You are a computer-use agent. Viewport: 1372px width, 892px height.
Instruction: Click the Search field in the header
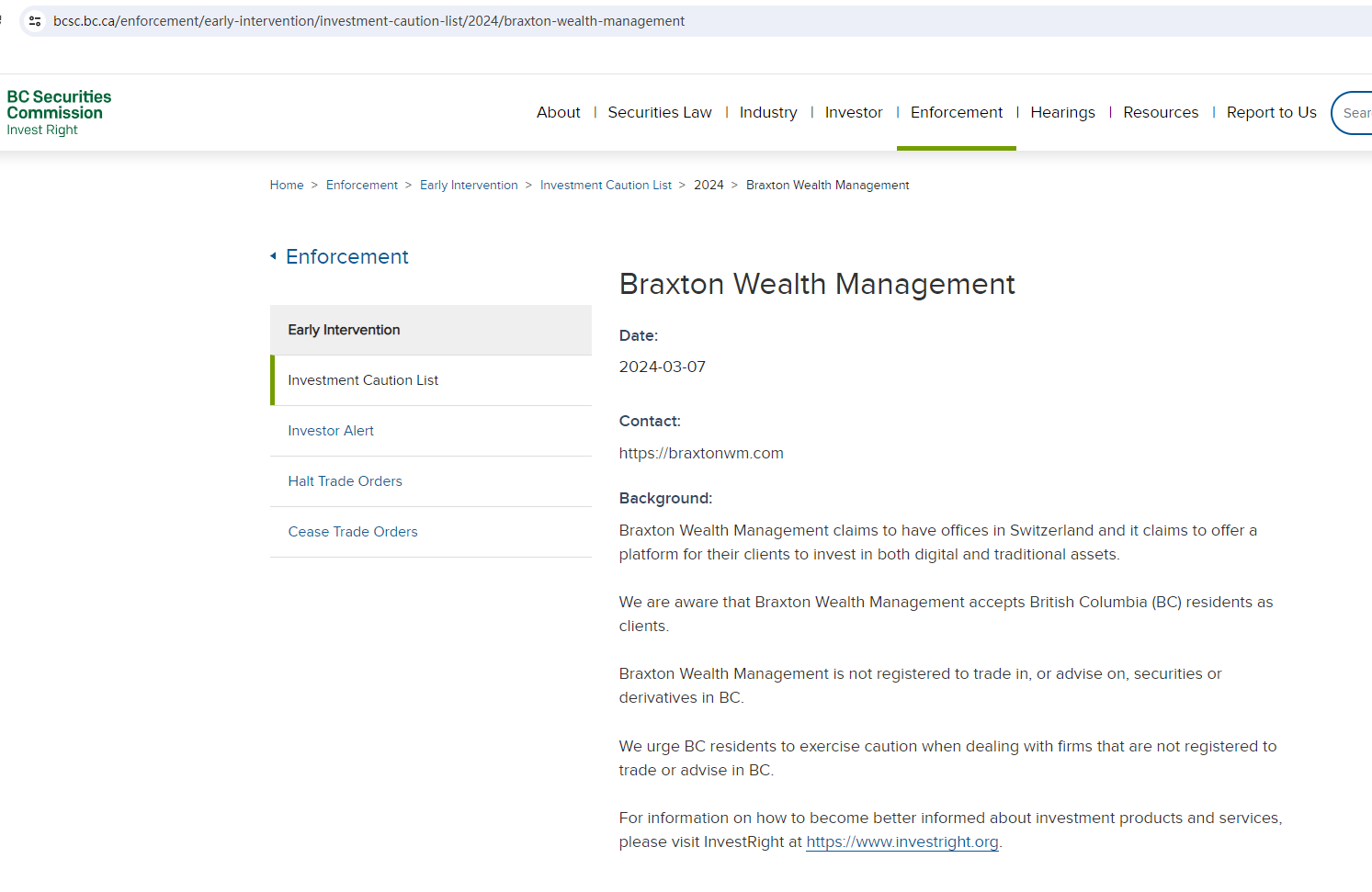click(x=1352, y=113)
